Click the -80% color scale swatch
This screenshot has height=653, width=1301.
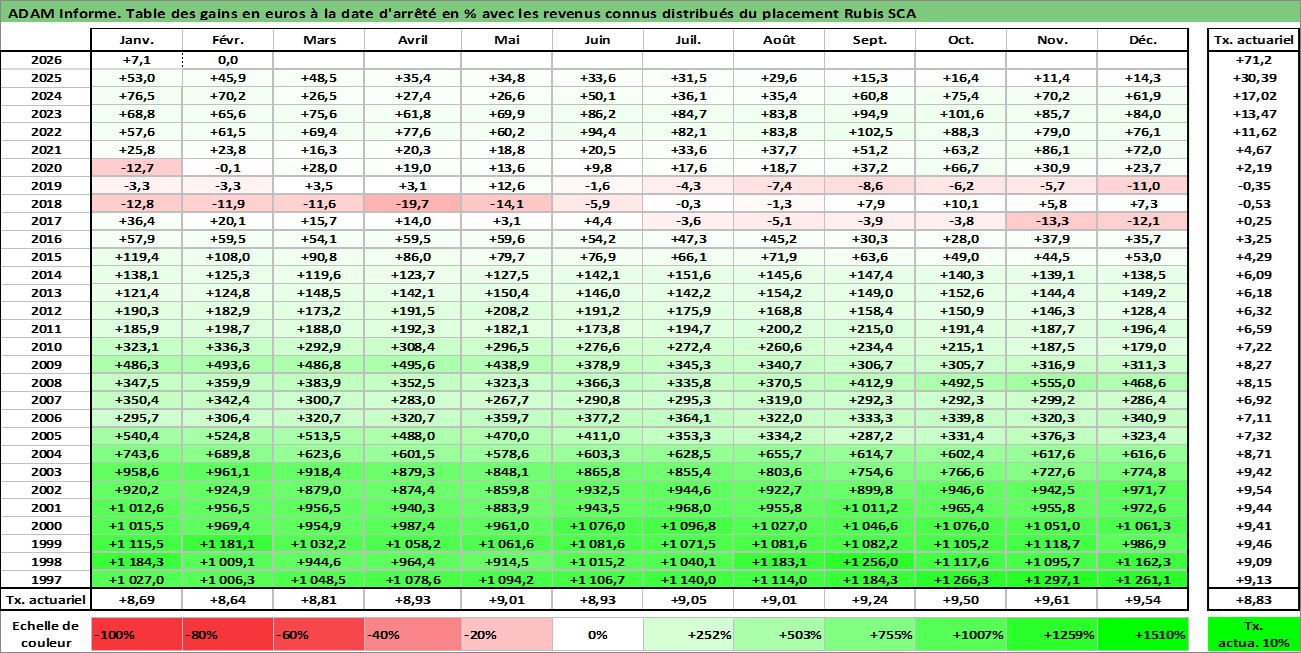coord(228,634)
